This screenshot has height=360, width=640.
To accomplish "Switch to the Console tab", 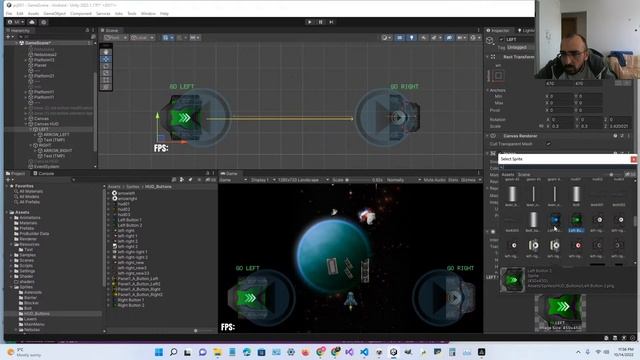I will pos(43,173).
